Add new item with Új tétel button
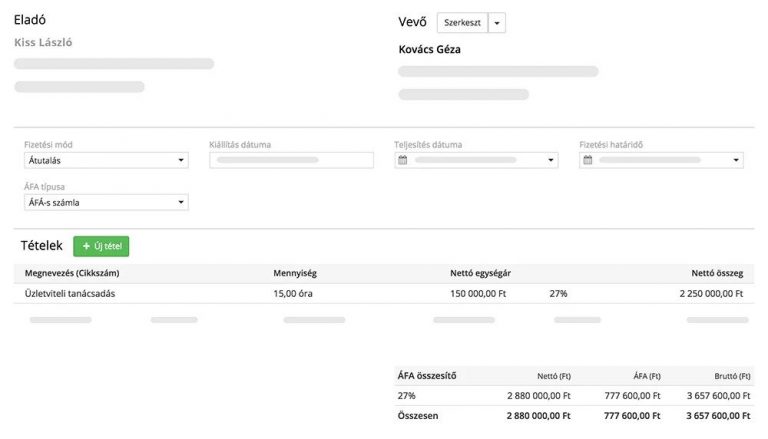This screenshot has width=768, height=439. [x=101, y=246]
